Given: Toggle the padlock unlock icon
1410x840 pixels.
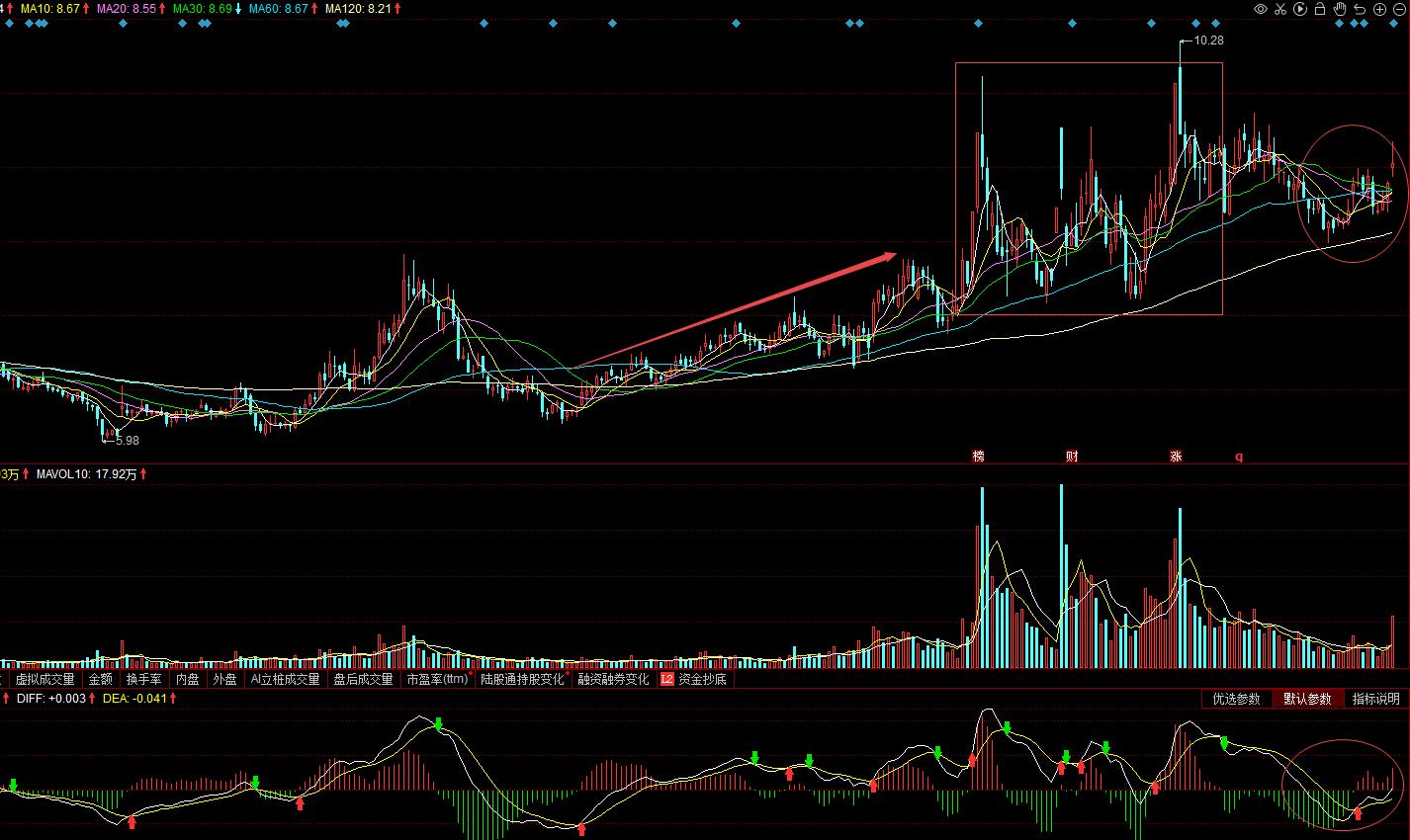Looking at the screenshot, I should (x=1320, y=9).
